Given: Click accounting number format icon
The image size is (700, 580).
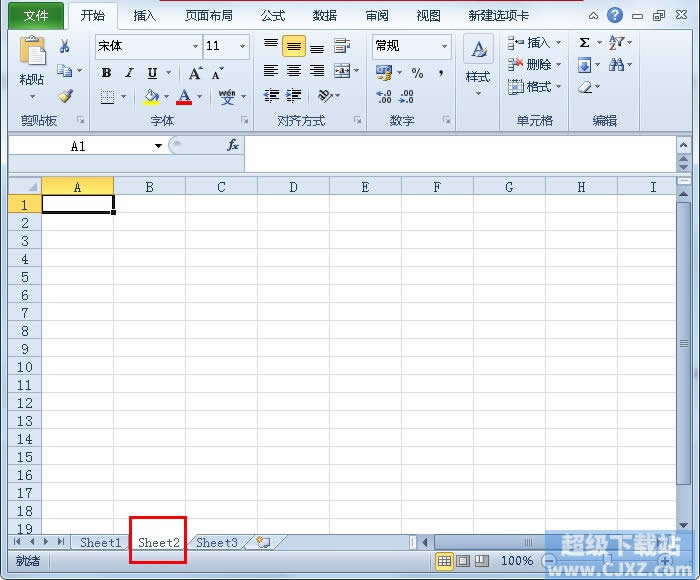Looking at the screenshot, I should 384,72.
